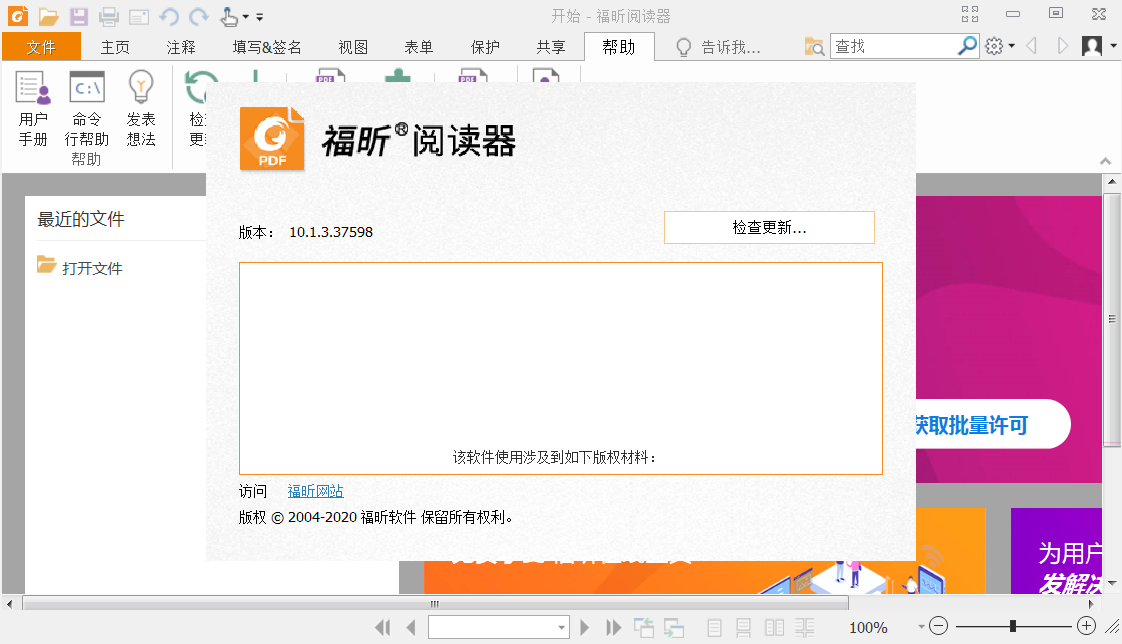
Task: Click the Foxit PDF logo in About dialog
Action: [x=272, y=140]
